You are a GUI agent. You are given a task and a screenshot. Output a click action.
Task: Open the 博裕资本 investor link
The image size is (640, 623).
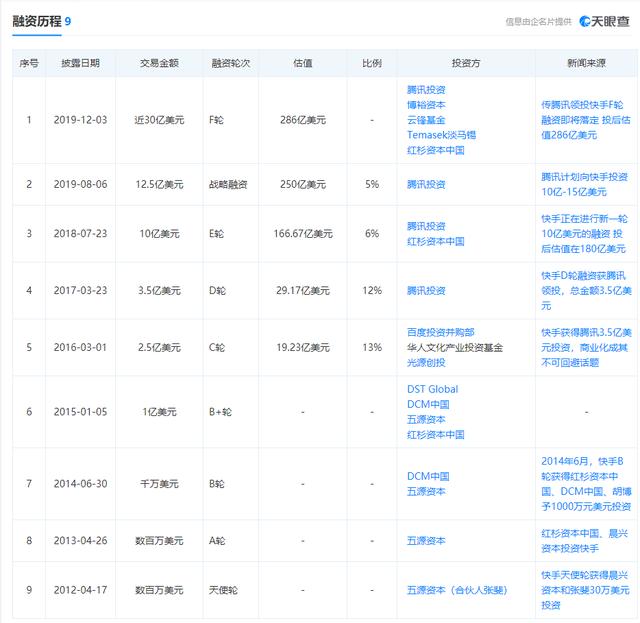pos(426,105)
